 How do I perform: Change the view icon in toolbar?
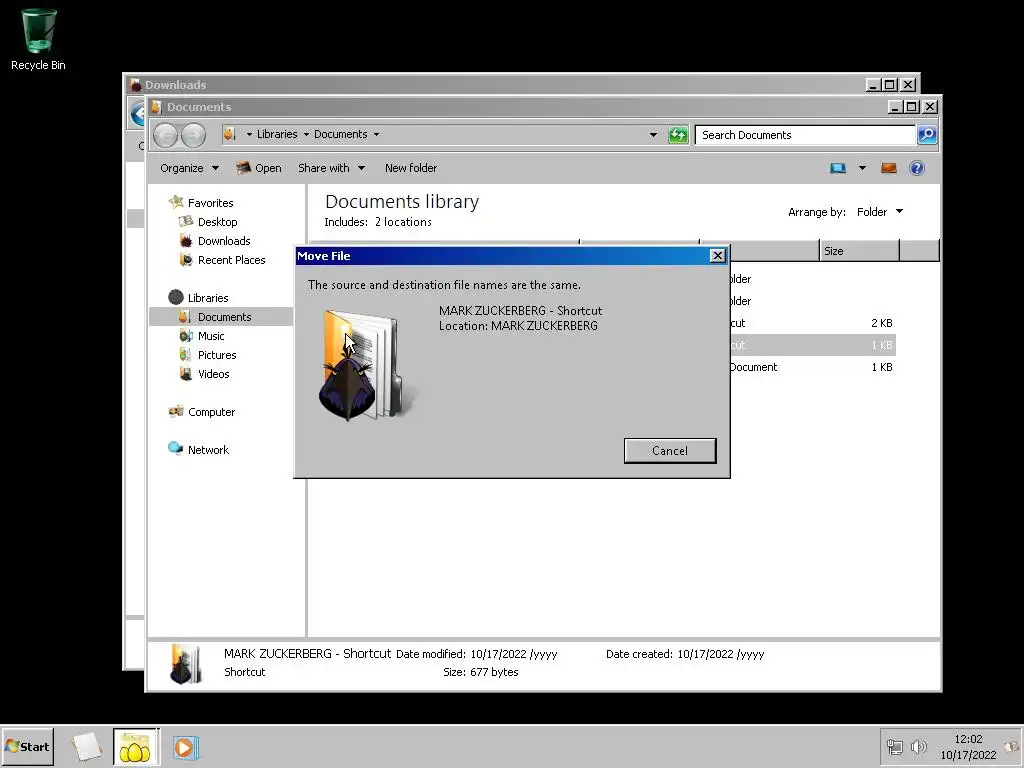point(838,168)
